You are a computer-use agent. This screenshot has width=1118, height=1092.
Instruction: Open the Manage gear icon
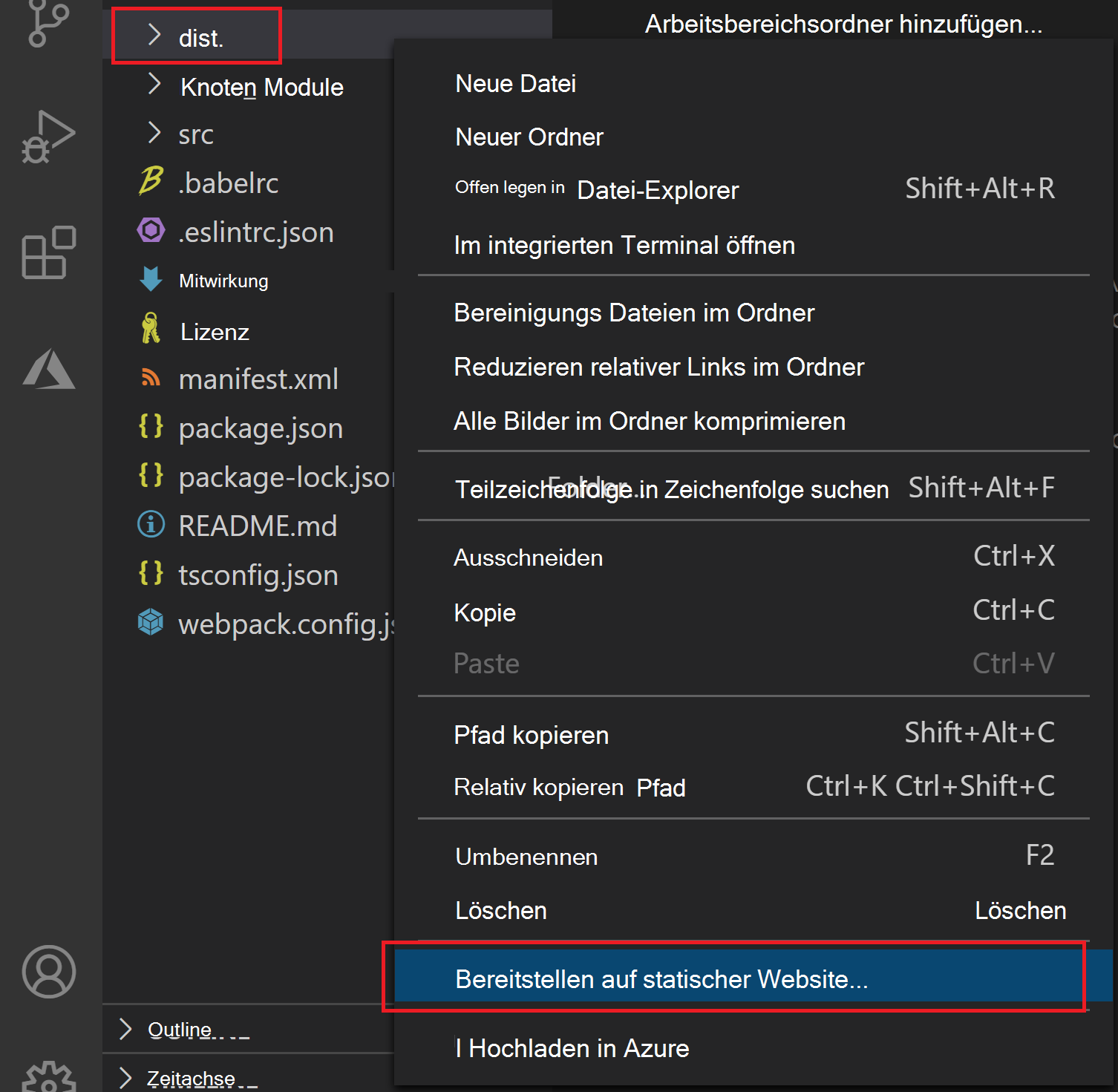(49, 1078)
